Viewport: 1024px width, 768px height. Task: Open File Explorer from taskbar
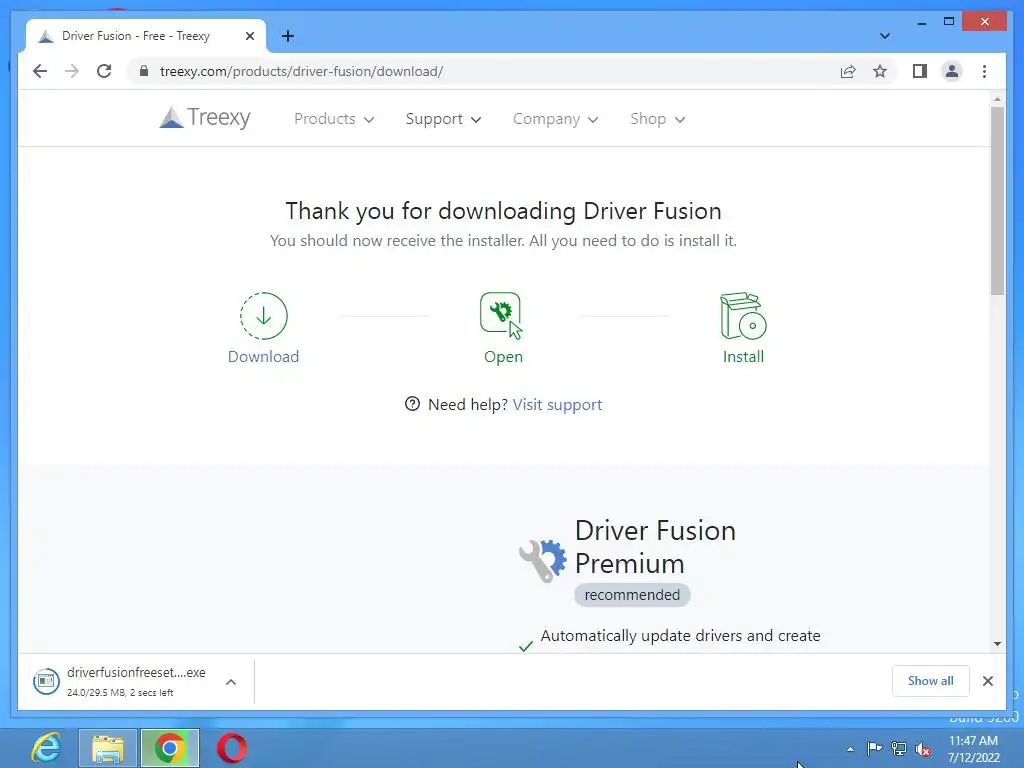(108, 748)
